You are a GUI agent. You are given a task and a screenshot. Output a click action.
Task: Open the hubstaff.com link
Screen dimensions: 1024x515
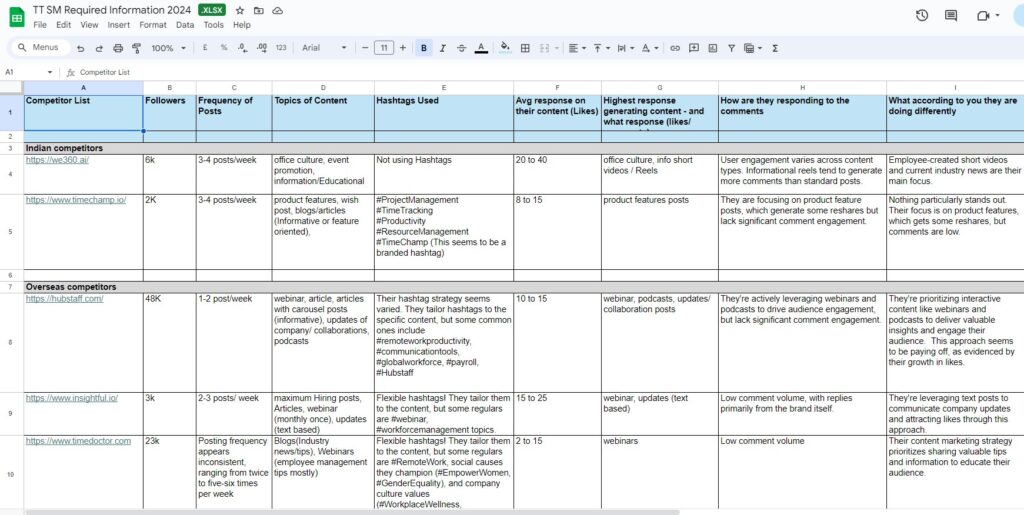[x=64, y=299]
